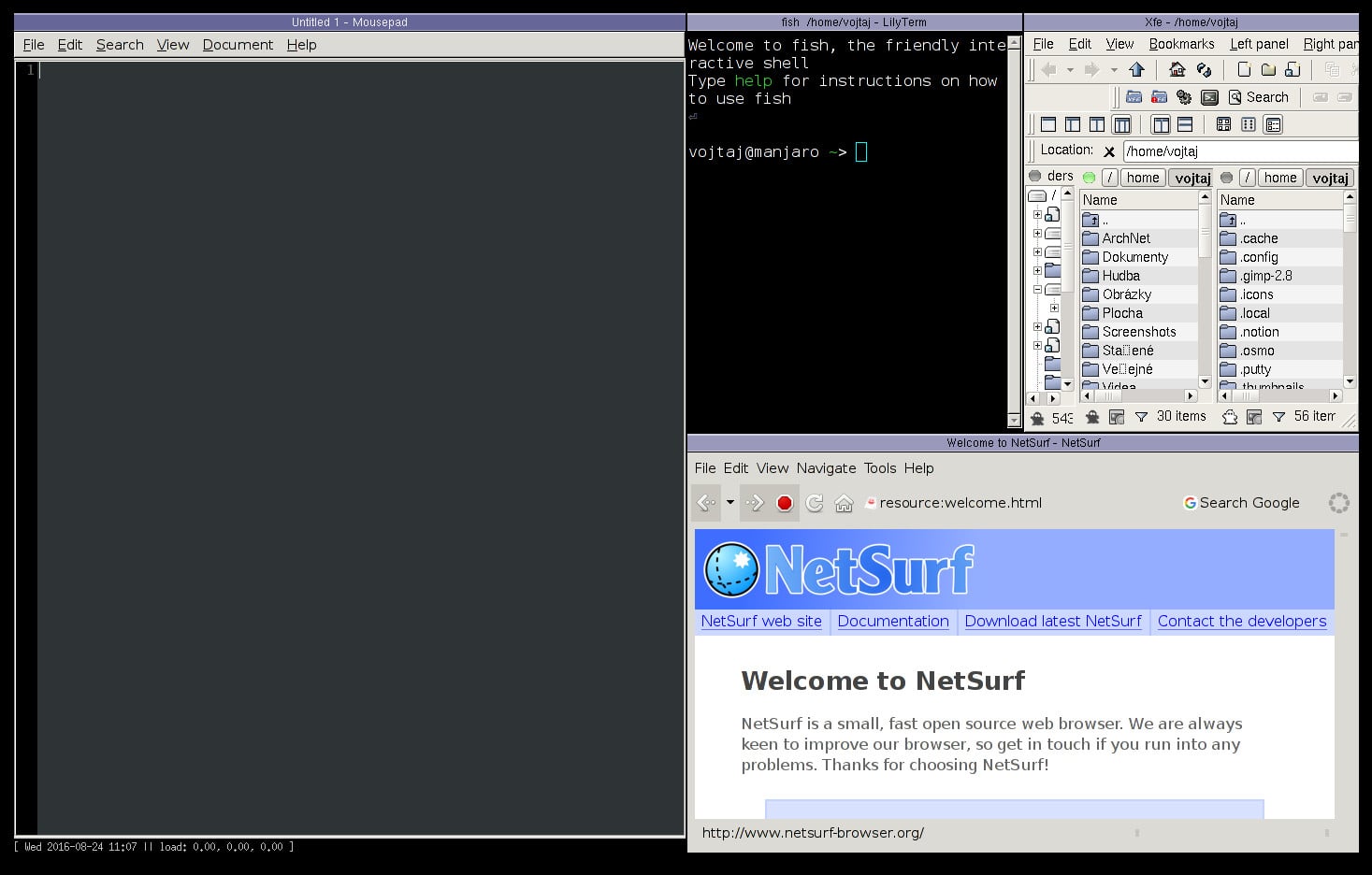Screen dimensions: 1372x875
Task: Open the NetSurf back history dropdown arrow
Action: 730,503
